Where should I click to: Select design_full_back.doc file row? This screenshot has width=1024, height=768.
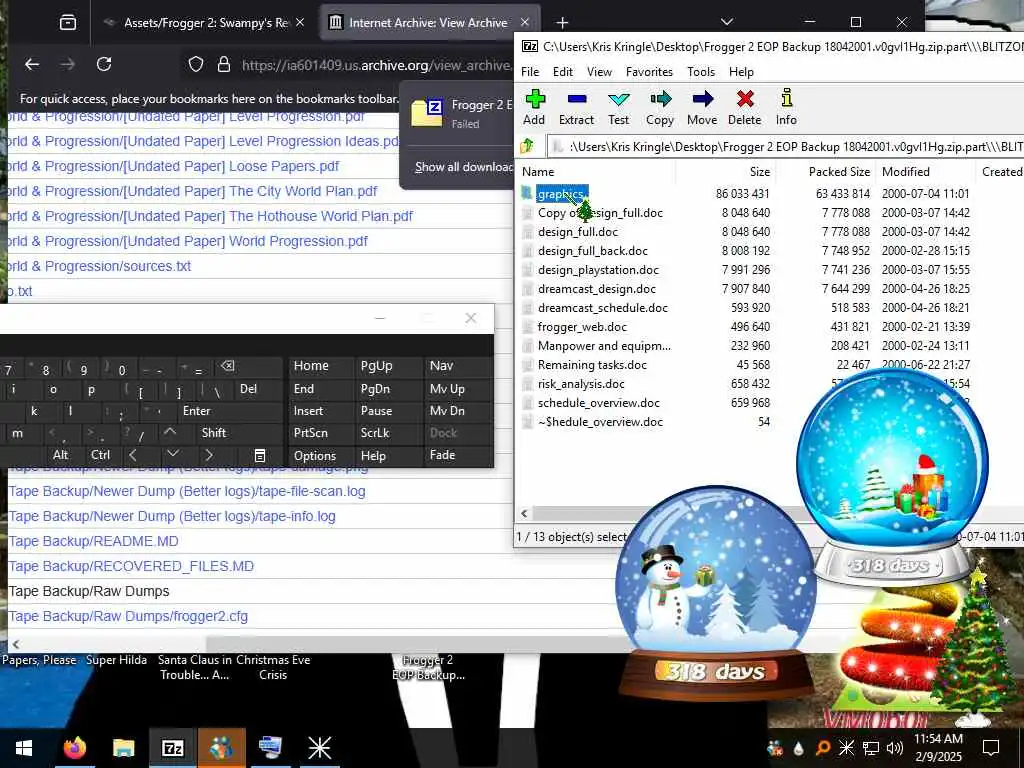click(x=592, y=251)
